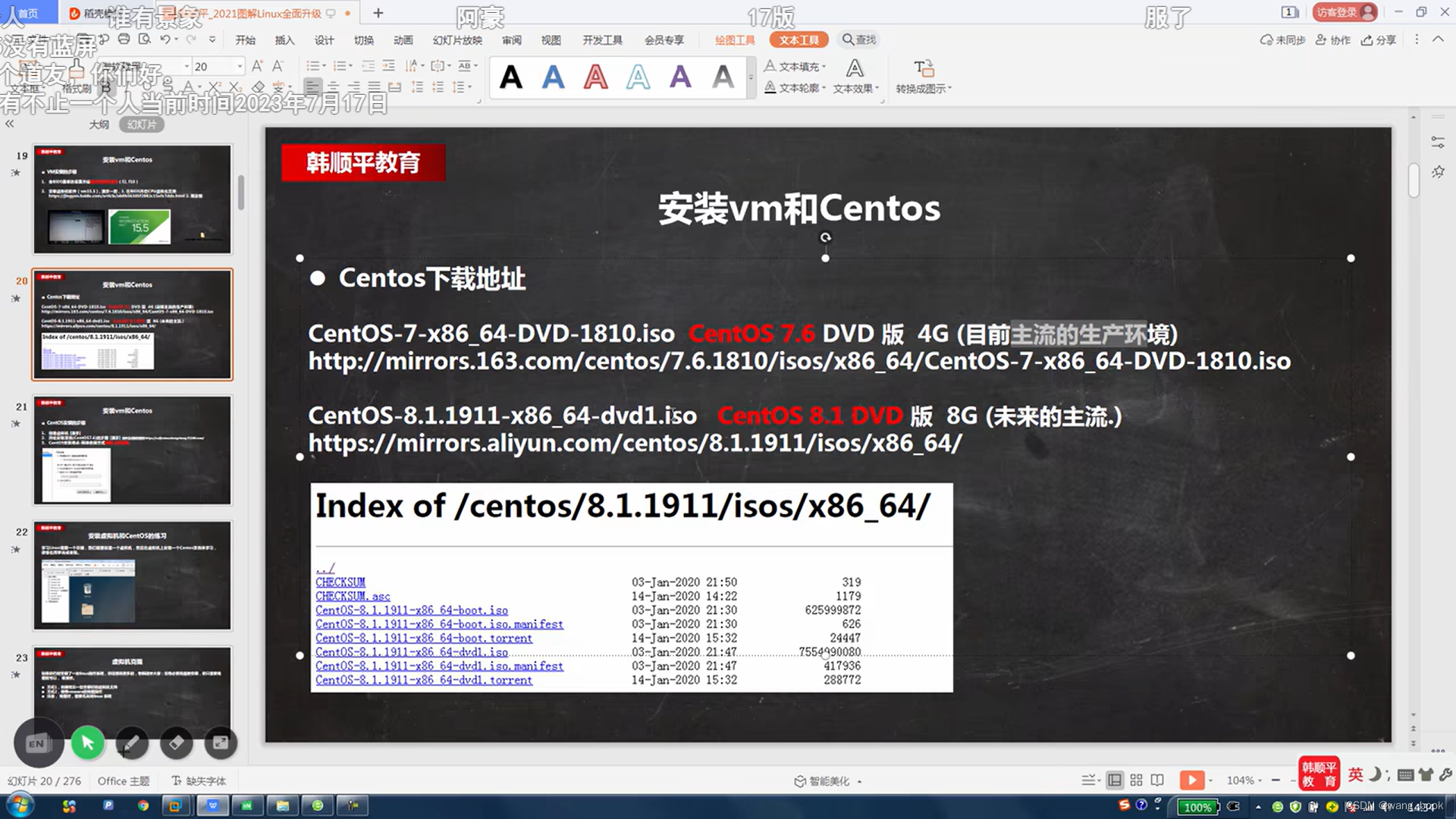Switch to the 视图 ribbon tab
This screenshot has width=1456, height=819.
pyautogui.click(x=551, y=39)
